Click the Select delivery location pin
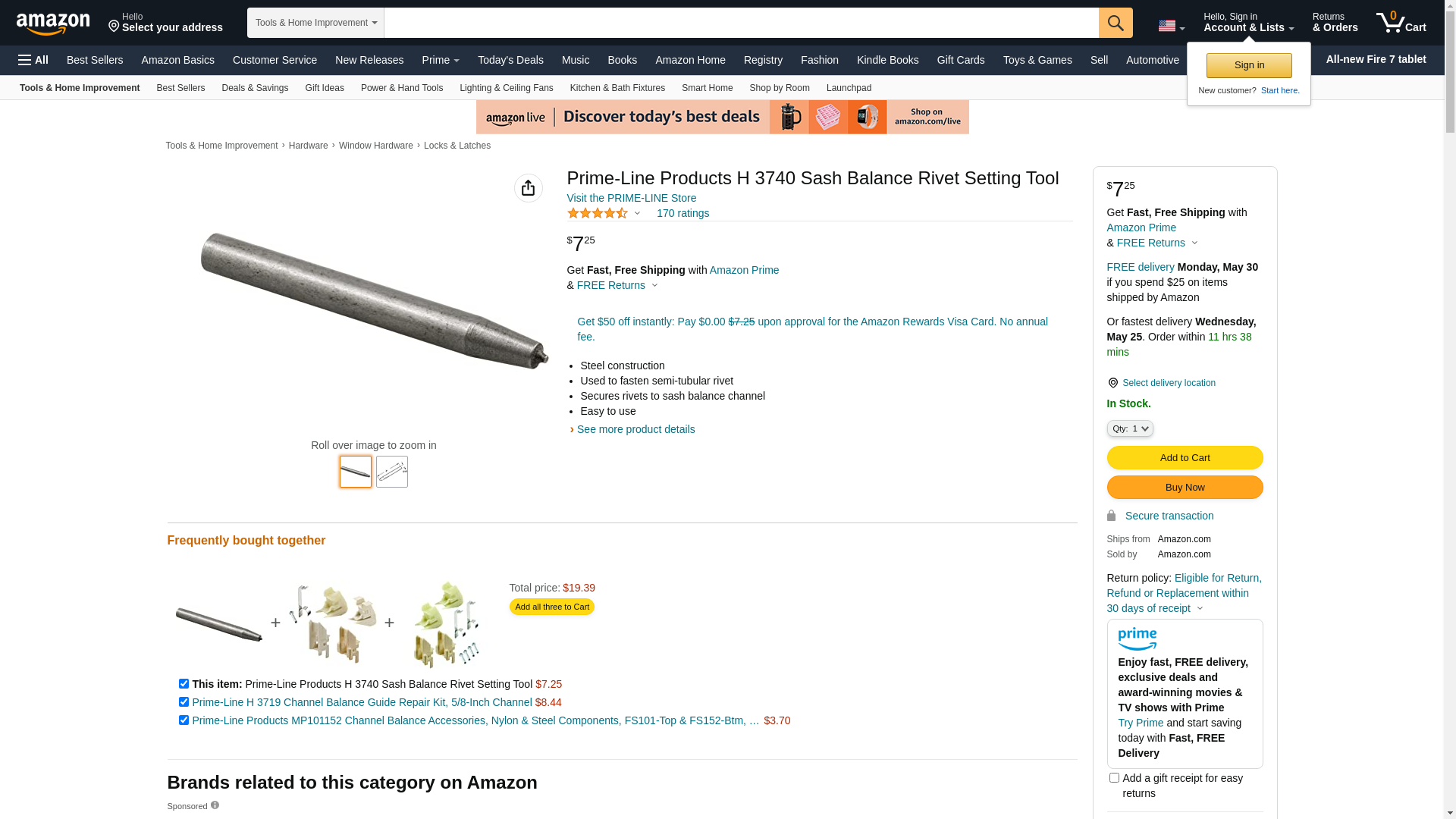Image resolution: width=1456 pixels, height=819 pixels. tap(1112, 383)
